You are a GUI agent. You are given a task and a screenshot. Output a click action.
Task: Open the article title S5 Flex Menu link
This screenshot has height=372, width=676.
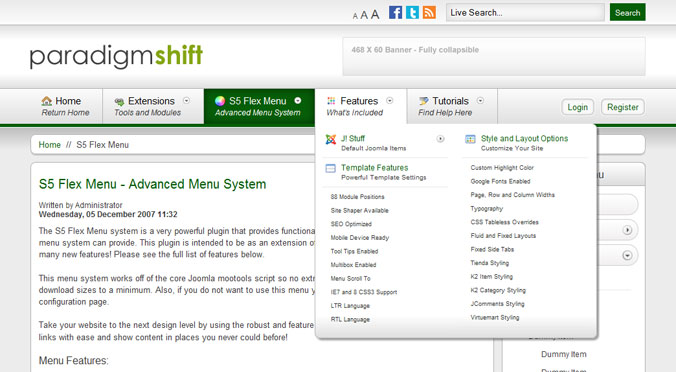click(x=152, y=184)
